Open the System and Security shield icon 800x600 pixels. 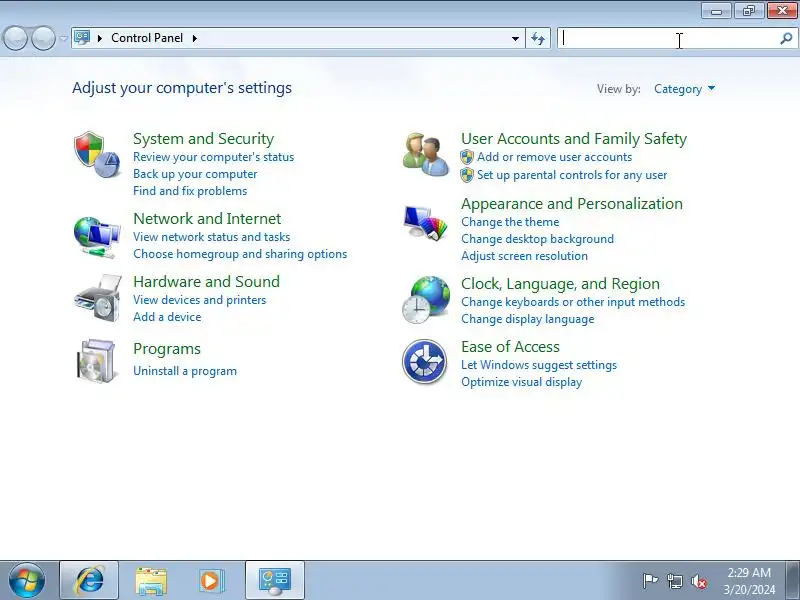97,155
